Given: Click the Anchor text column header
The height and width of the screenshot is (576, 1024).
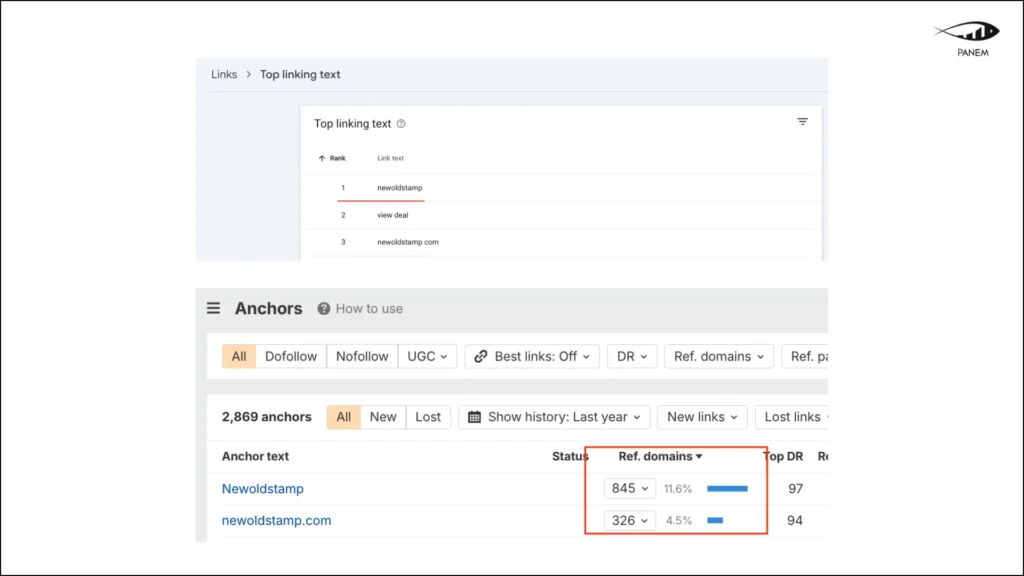Looking at the screenshot, I should pos(255,456).
